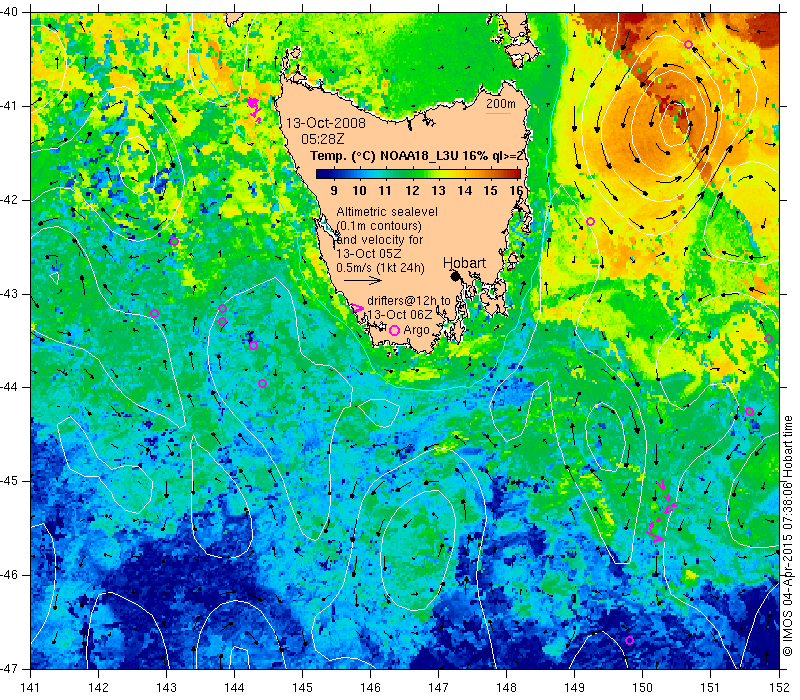
Task: Click the color bar tick label 14
Action: click(464, 190)
